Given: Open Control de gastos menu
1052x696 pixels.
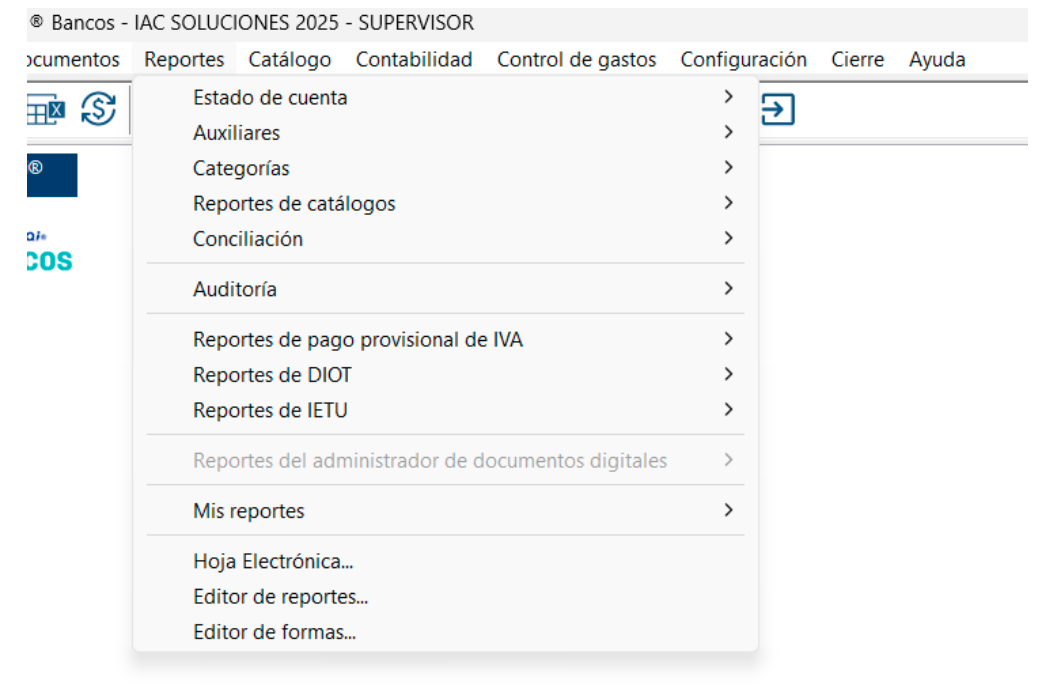Looking at the screenshot, I should (576, 60).
